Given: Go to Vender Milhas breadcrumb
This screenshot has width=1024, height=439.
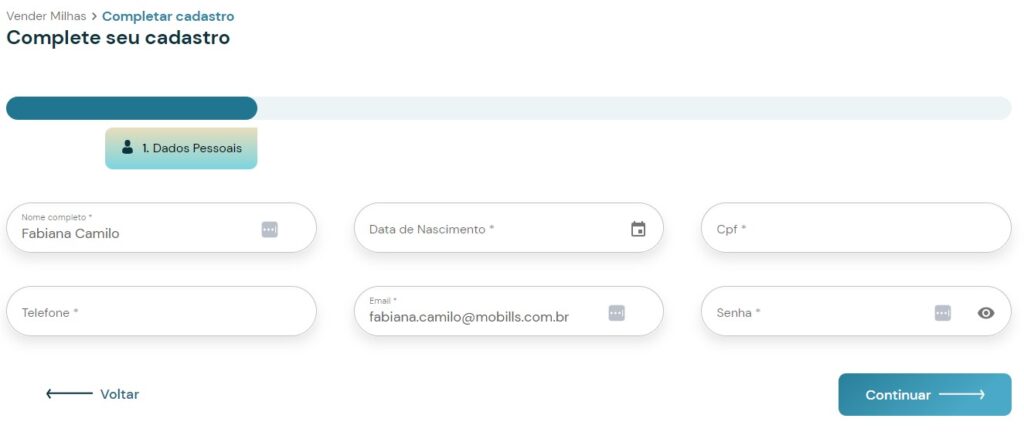Looking at the screenshot, I should [x=46, y=16].
